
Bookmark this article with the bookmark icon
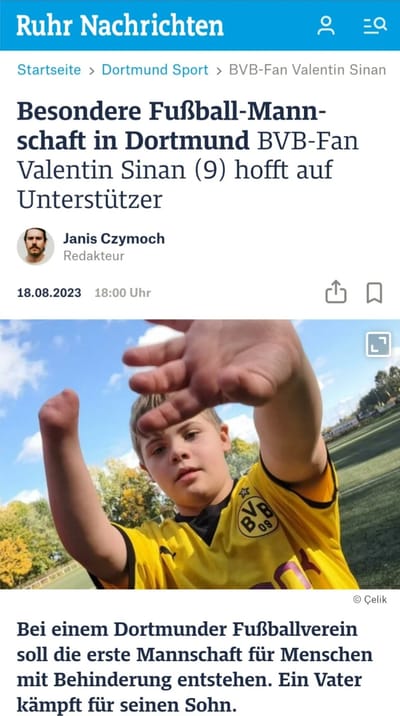(x=374, y=293)
